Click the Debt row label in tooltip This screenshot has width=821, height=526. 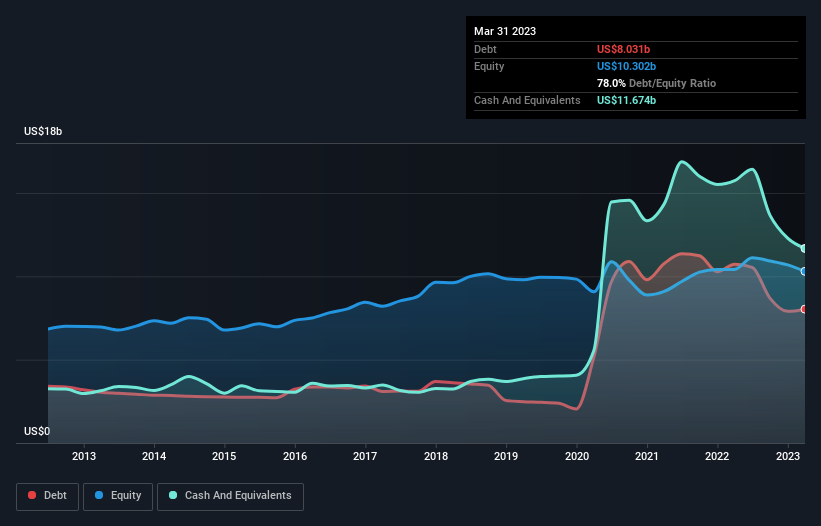[x=485, y=49]
